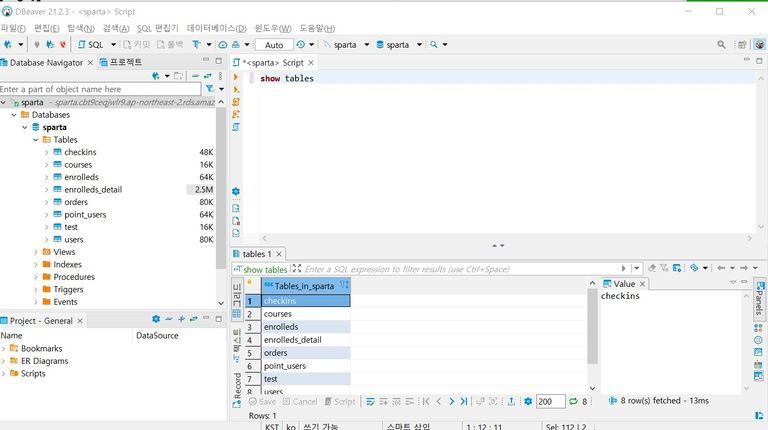Click the results settings gear icon
Image resolution: width=768 pixels, height=430 pixels.
tap(528, 402)
